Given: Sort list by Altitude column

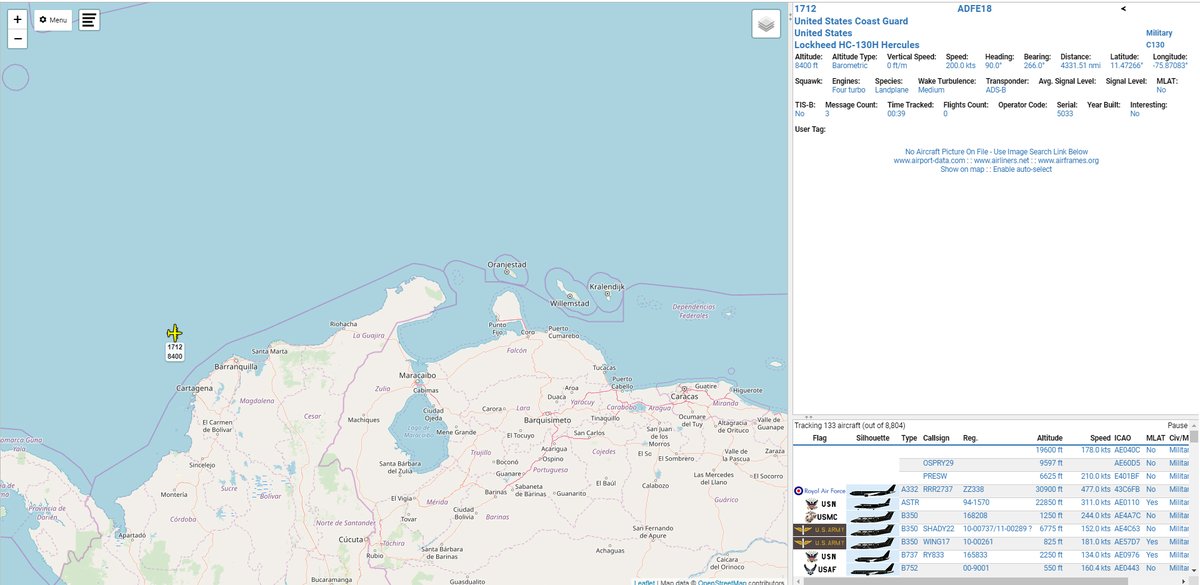Looking at the screenshot, I should [1049, 438].
